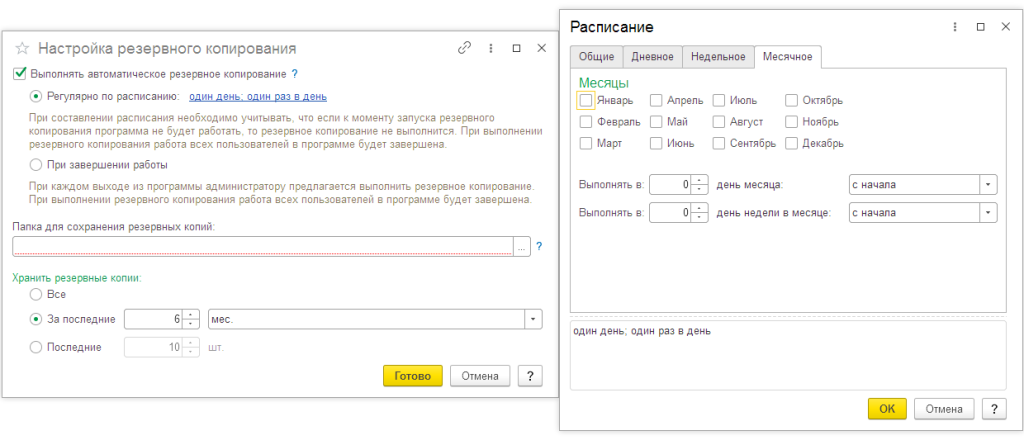1024x440 pixels.
Task: Open help button next to Отмена in Расписание
Action: [x=993, y=409]
